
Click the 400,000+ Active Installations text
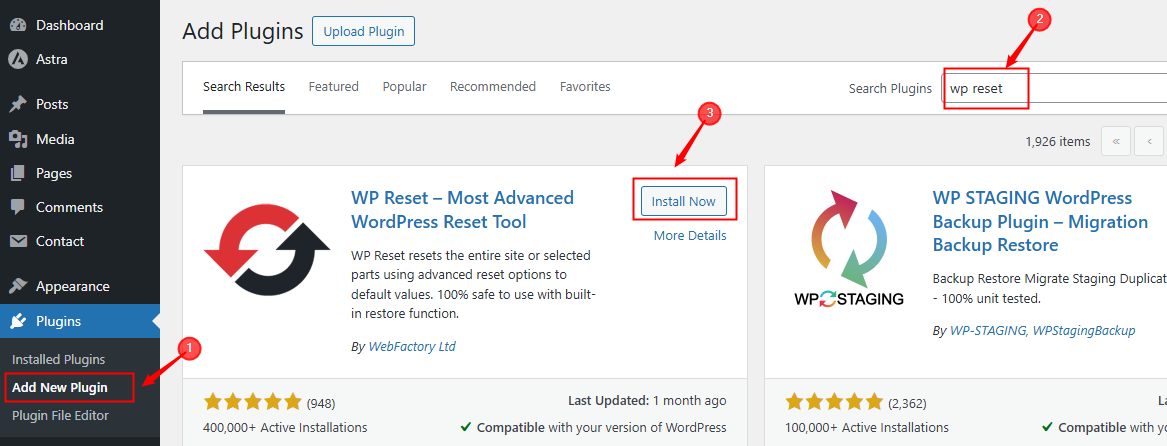[x=285, y=427]
